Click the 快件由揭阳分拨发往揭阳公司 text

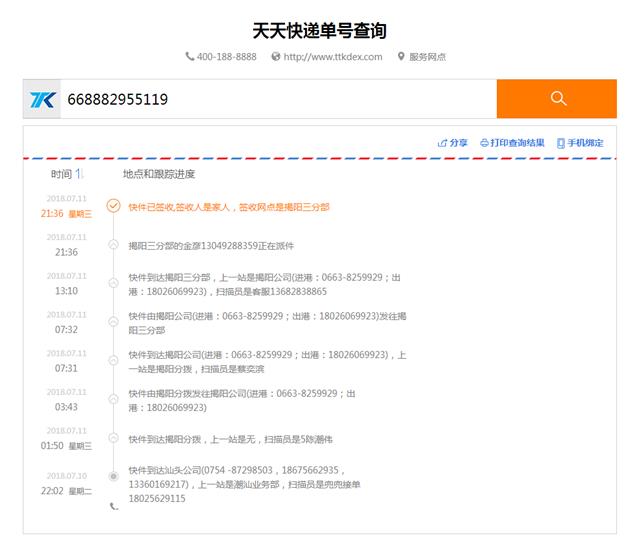[242, 401]
